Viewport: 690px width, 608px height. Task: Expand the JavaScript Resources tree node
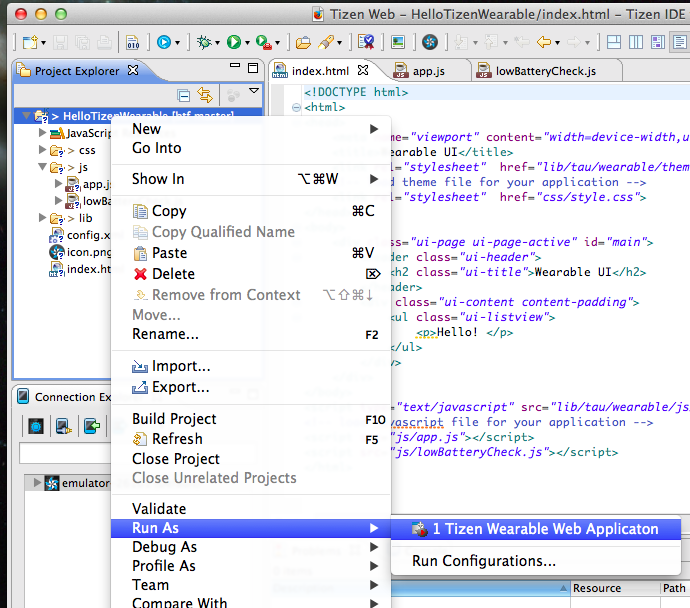click(x=42, y=132)
